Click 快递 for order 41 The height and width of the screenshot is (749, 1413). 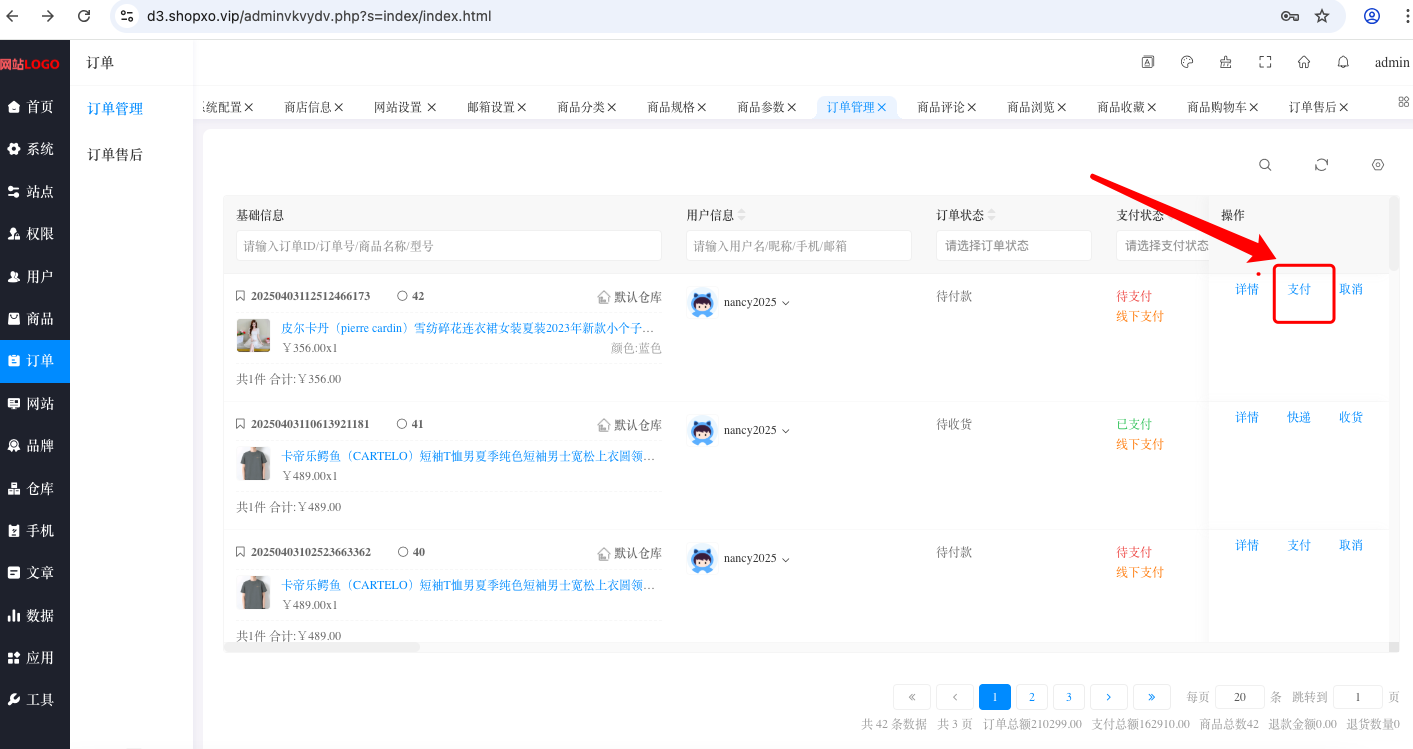(1299, 417)
